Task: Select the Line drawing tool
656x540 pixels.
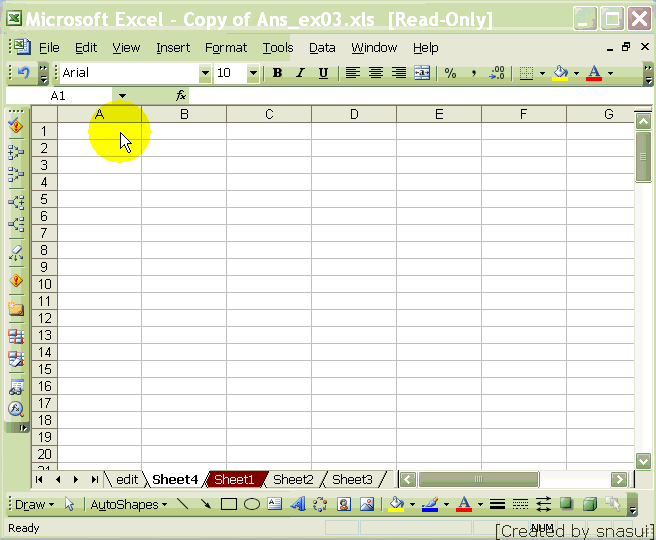Action: coord(183,504)
